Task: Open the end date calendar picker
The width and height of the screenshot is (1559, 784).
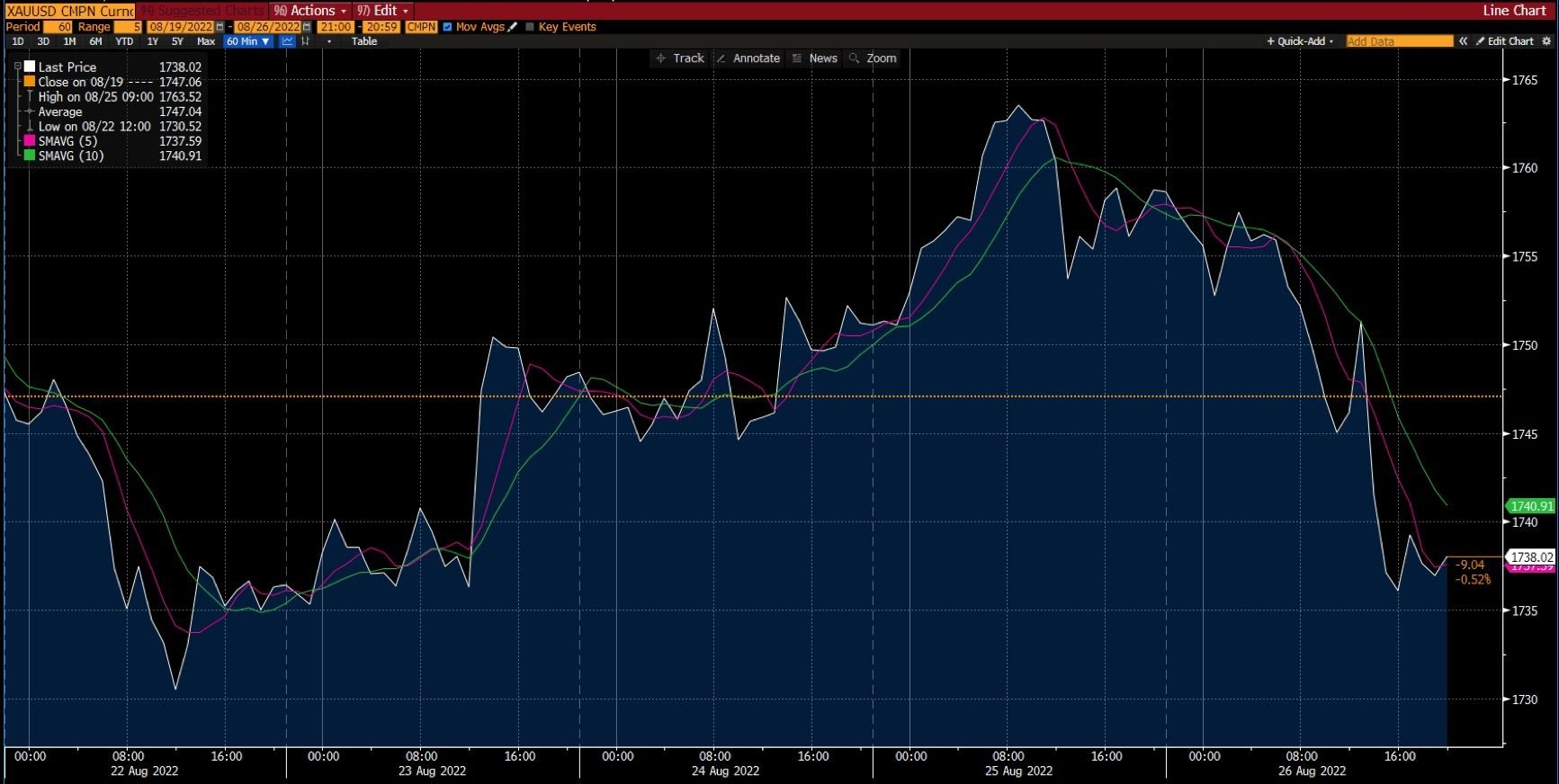Action: [307, 27]
